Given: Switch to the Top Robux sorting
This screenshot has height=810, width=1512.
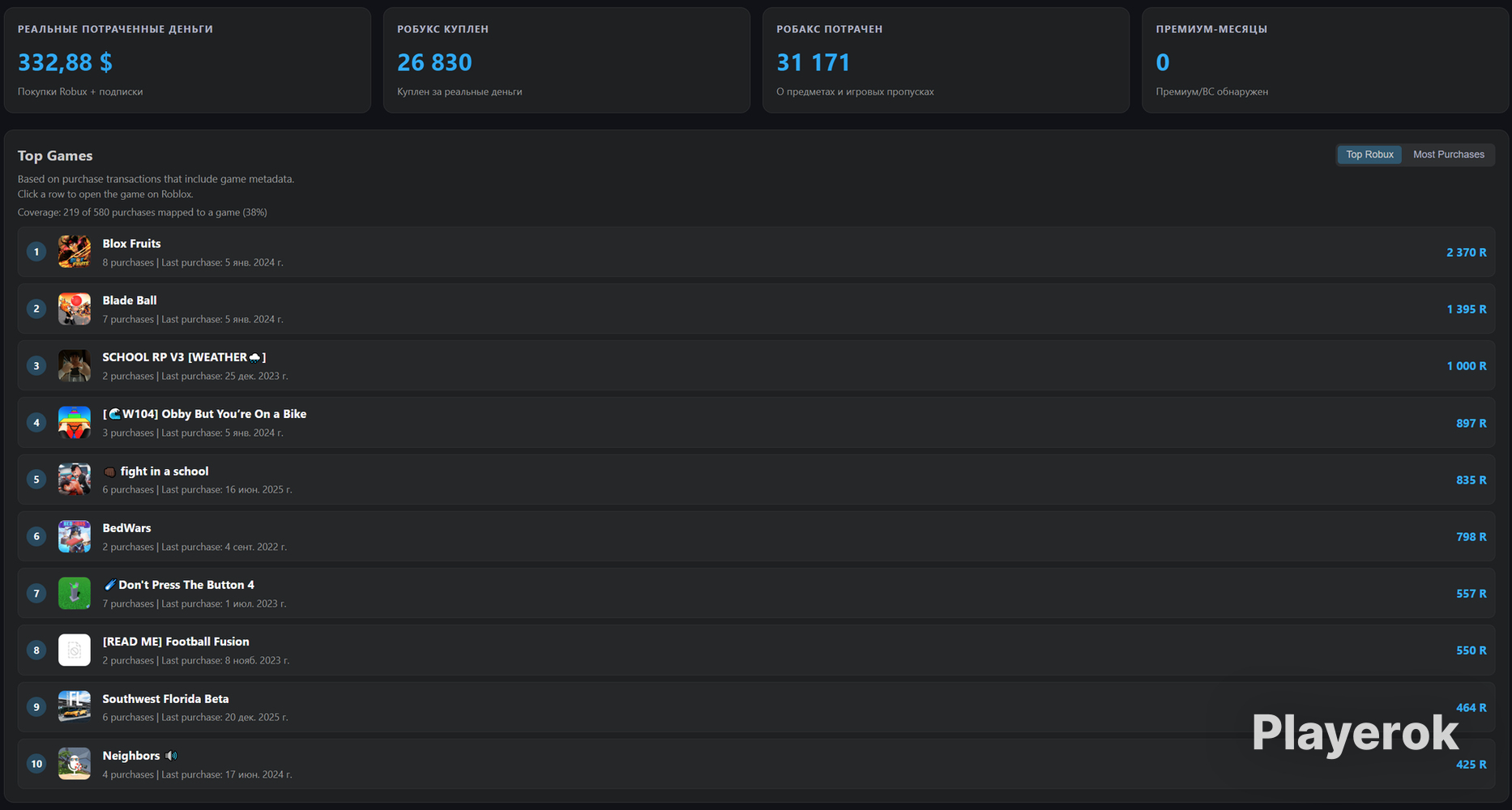Looking at the screenshot, I should tap(1369, 155).
